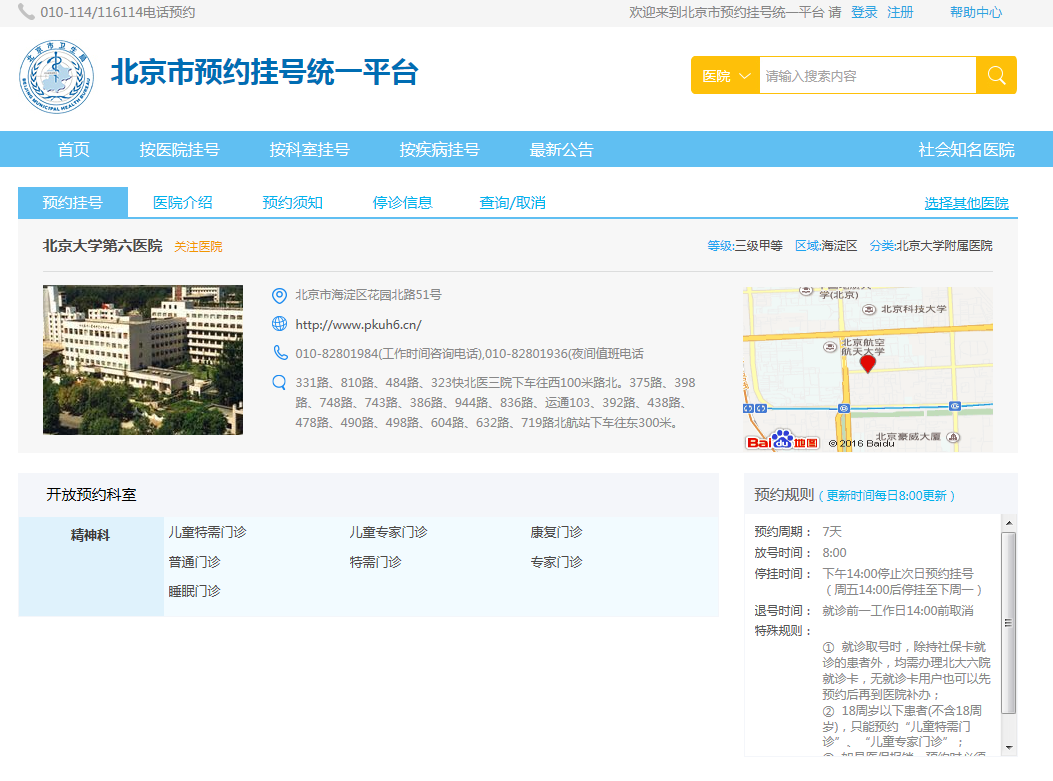Select 睡眠门诊 department
Image resolution: width=1053 pixels, height=781 pixels.
click(x=194, y=591)
